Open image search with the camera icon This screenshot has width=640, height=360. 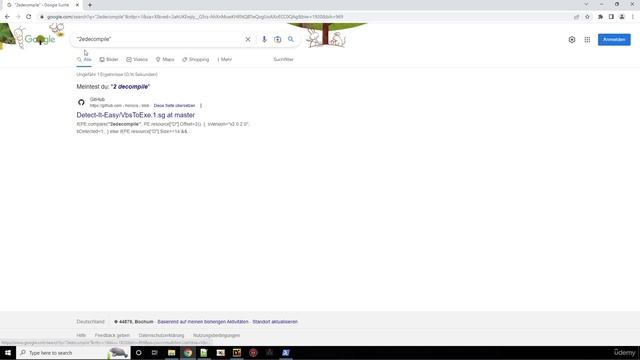(278, 39)
